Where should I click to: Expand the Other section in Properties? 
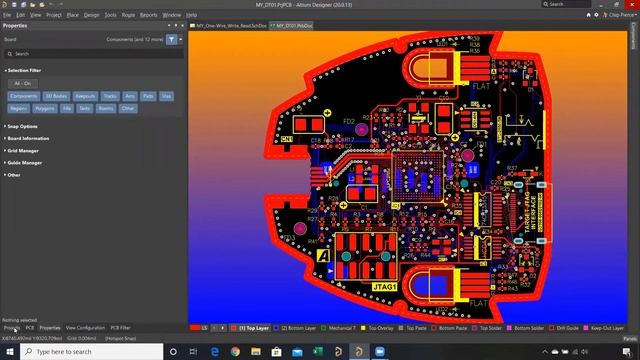click(x=12, y=175)
